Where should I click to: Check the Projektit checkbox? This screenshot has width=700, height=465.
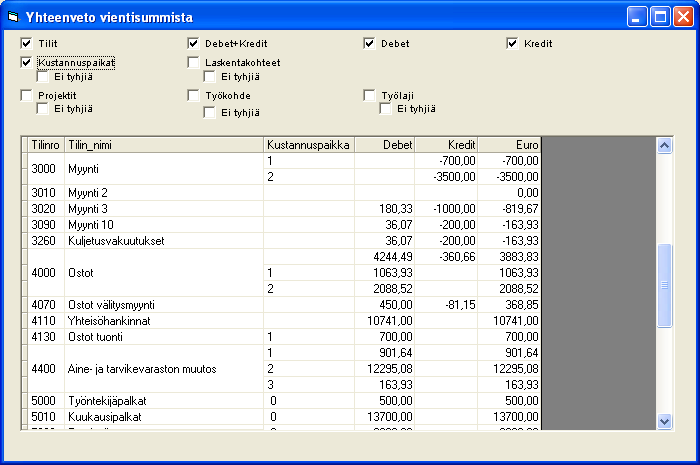(x=26, y=95)
